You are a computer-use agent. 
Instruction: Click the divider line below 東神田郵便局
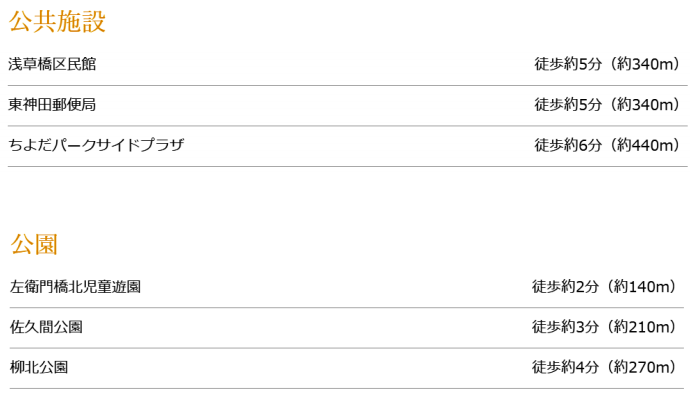348,126
